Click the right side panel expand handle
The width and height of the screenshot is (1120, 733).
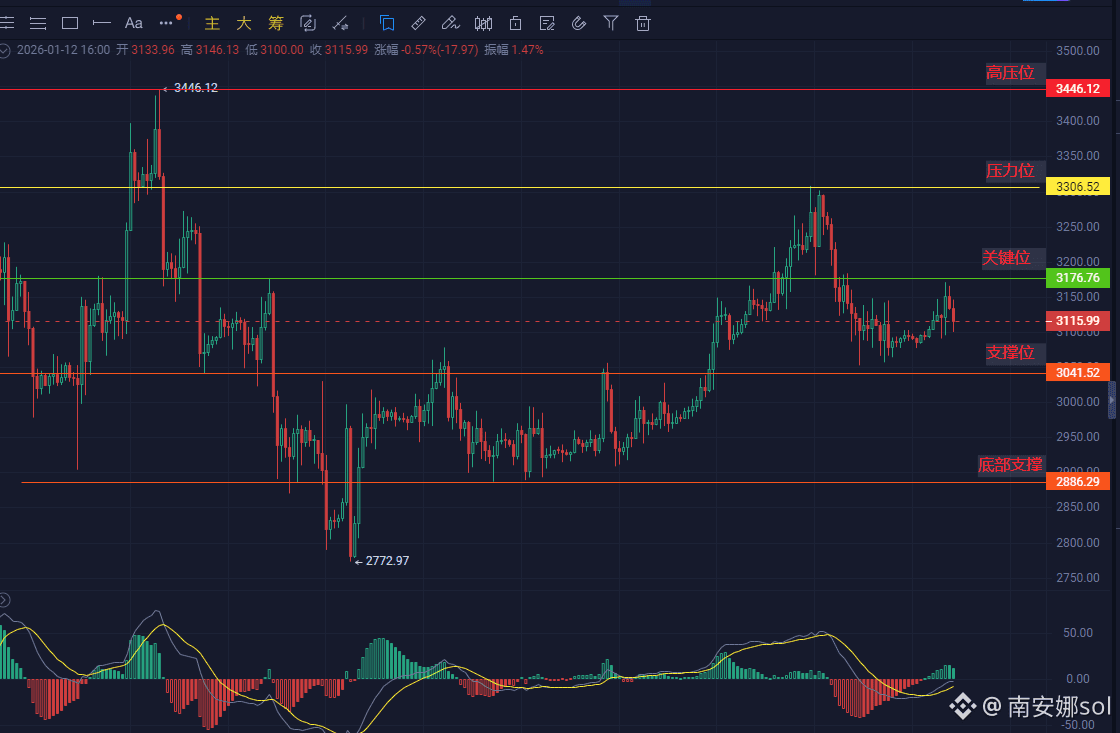1112,400
